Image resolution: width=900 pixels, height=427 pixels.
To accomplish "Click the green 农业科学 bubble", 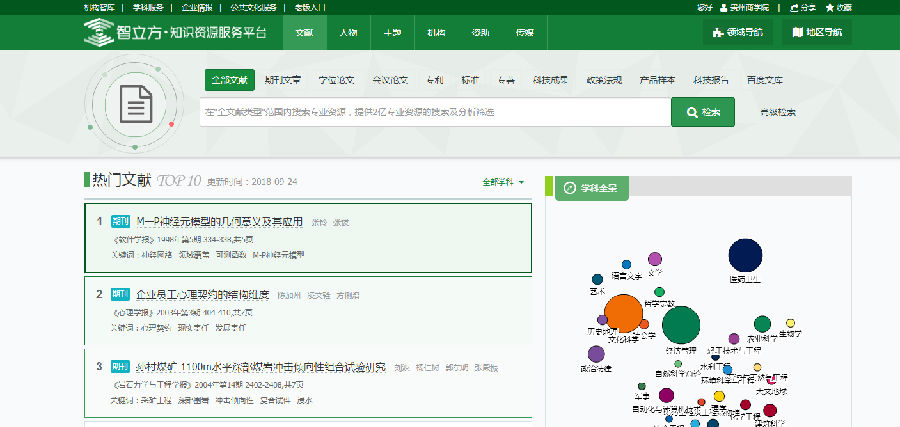I will [x=762, y=324].
